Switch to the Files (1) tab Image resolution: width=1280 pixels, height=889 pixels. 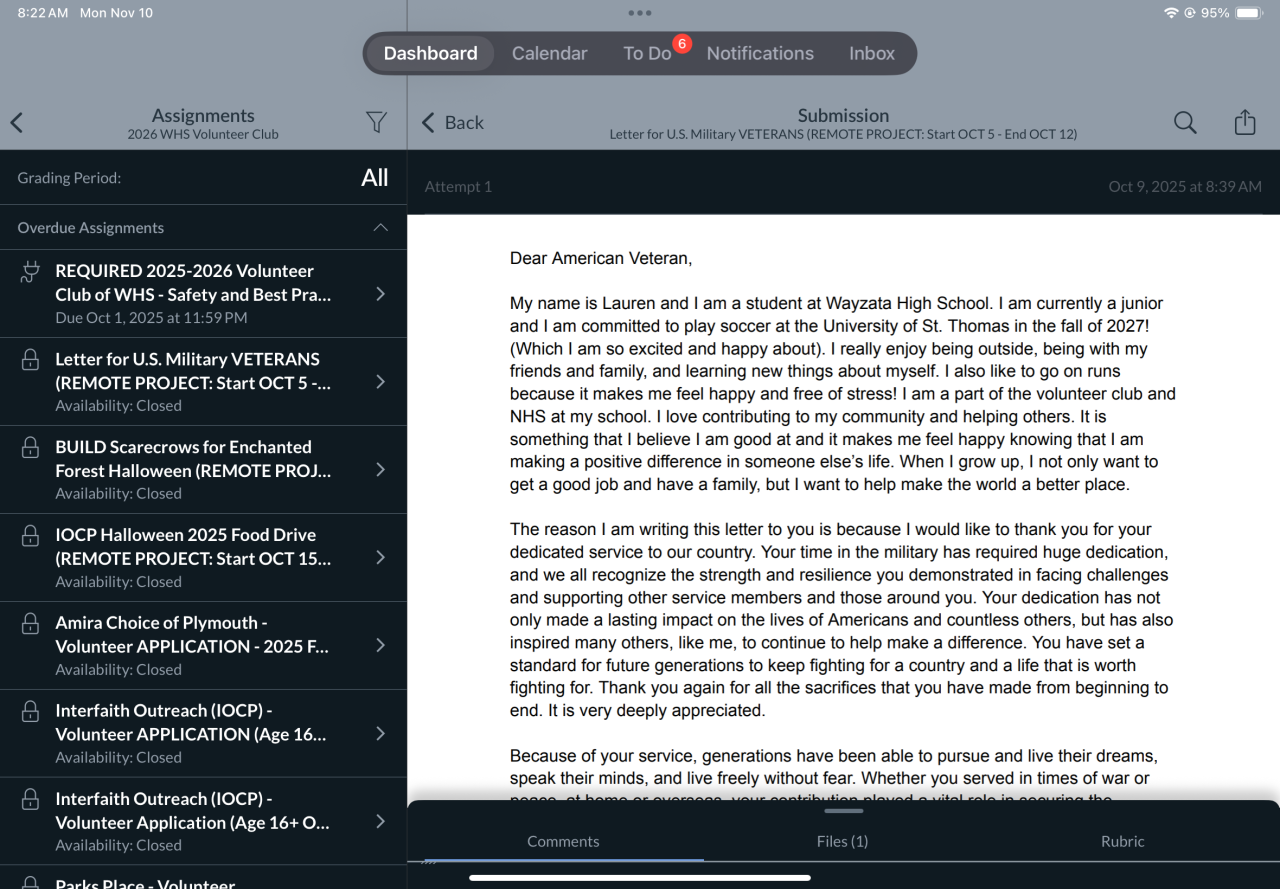[842, 841]
